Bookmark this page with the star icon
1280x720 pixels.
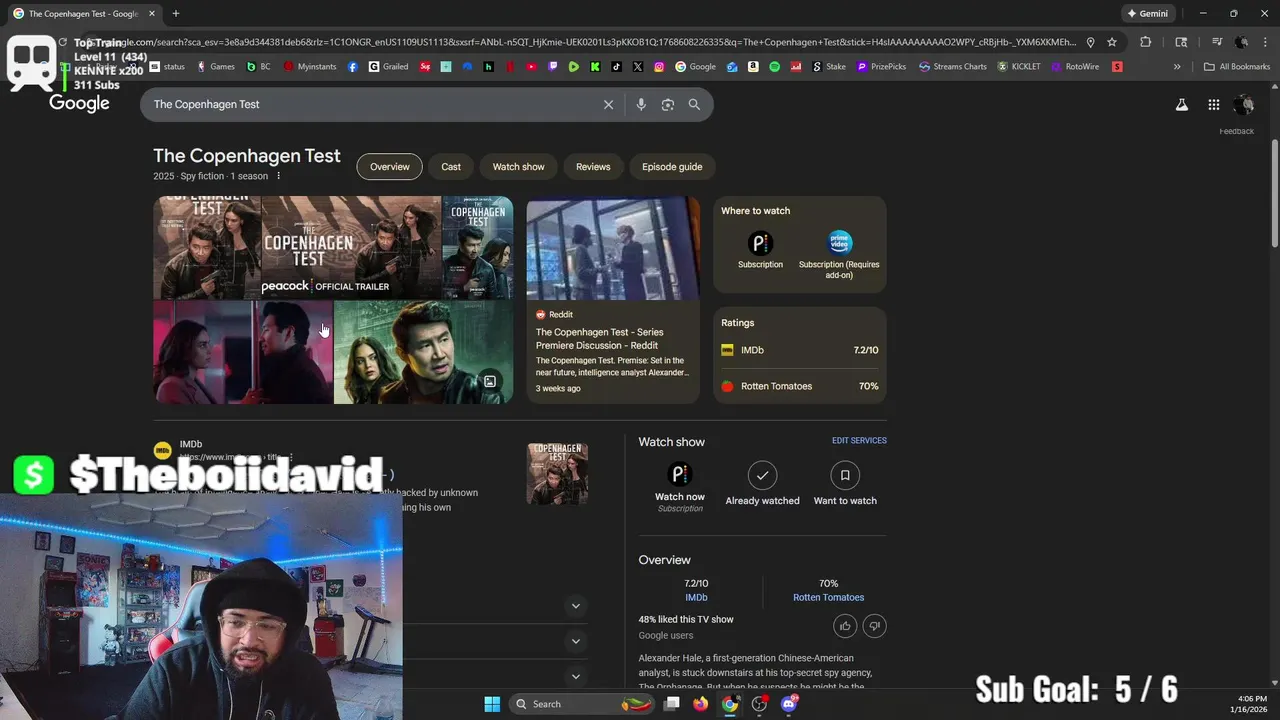click(1112, 42)
